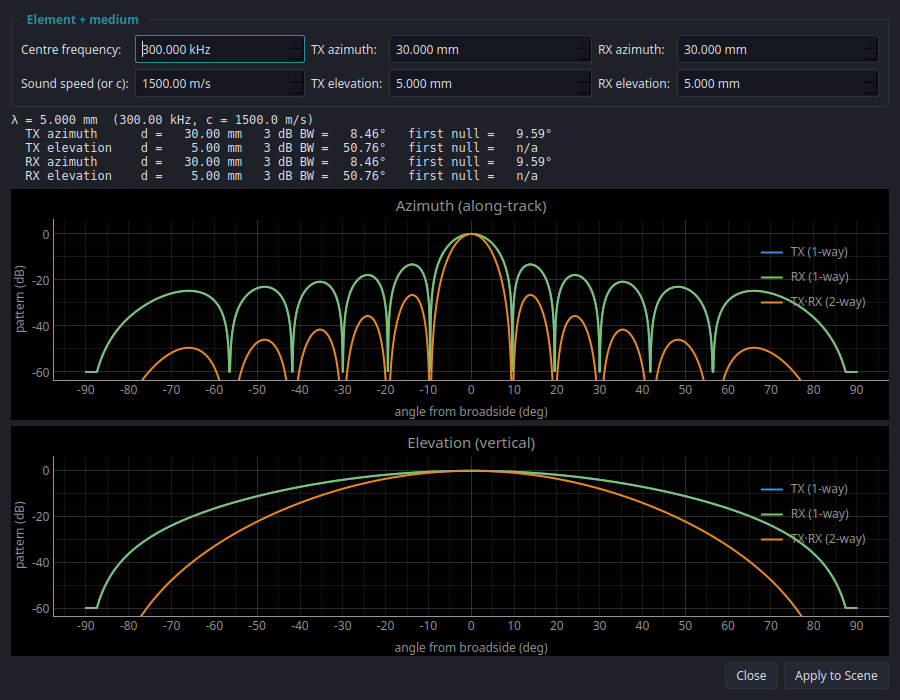This screenshot has height=700, width=900.
Task: Select the RX azimuth value field
Action: pyautogui.click(x=777, y=49)
